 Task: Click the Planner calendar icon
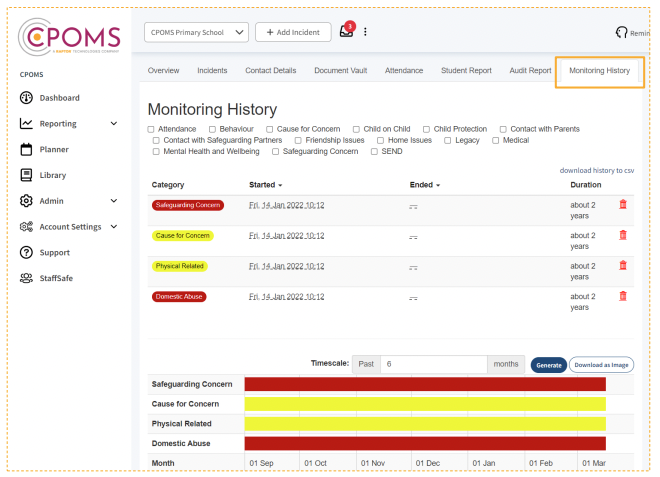tap(26, 149)
